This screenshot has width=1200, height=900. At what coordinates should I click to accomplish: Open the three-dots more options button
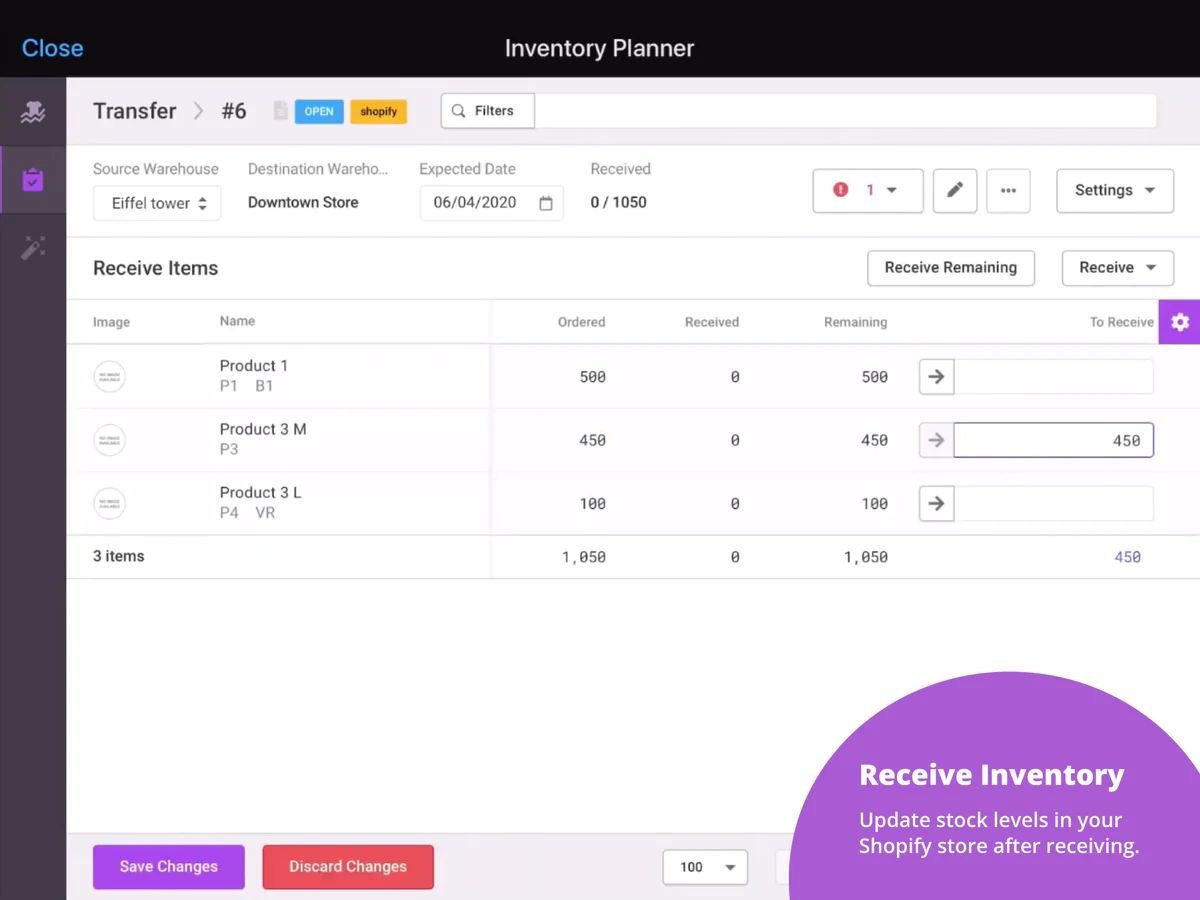coord(1008,190)
